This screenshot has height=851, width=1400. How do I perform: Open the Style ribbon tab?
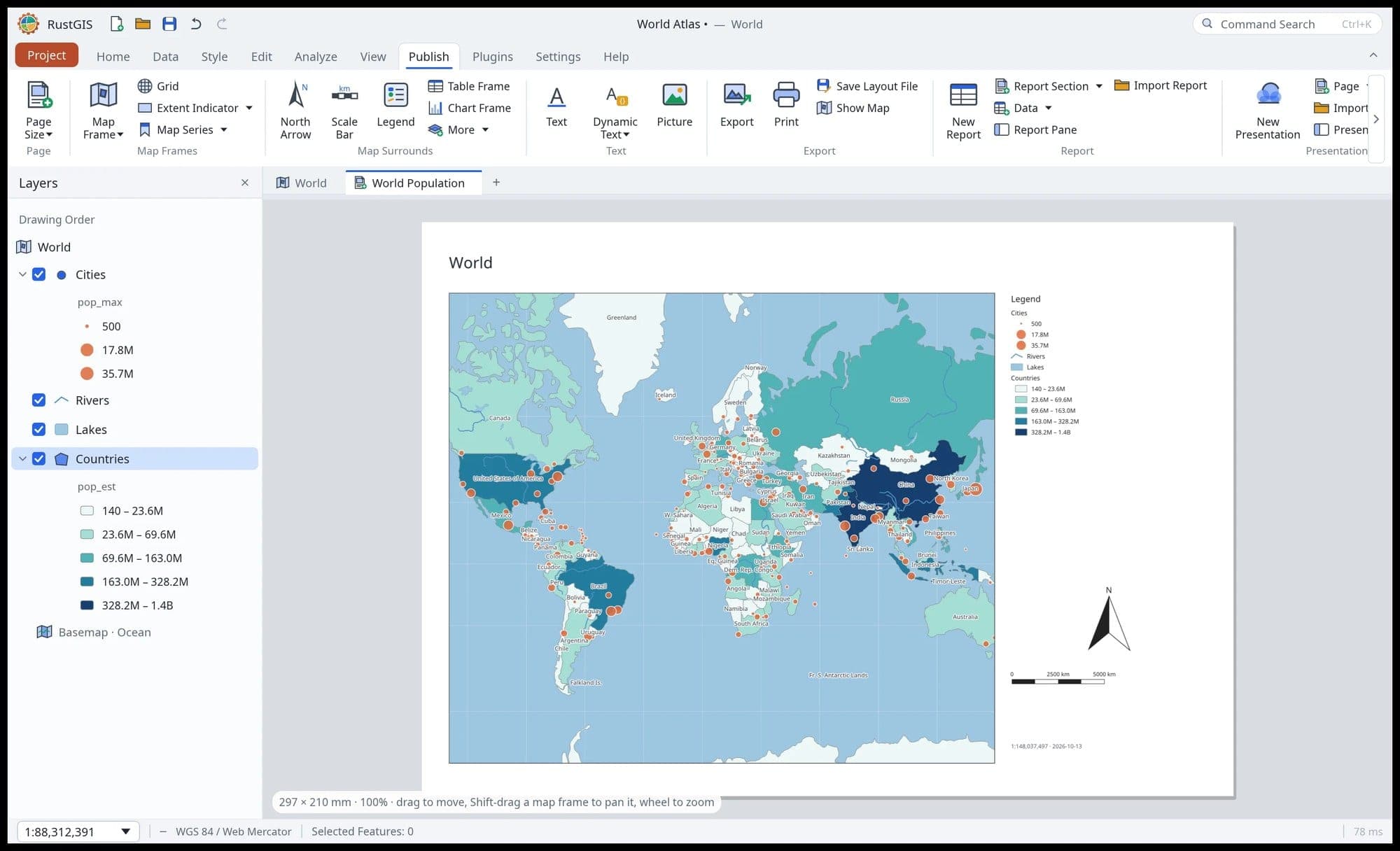coord(214,57)
